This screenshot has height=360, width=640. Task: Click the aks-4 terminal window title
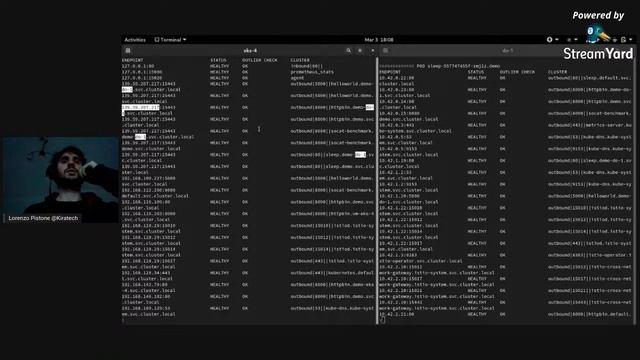250,51
